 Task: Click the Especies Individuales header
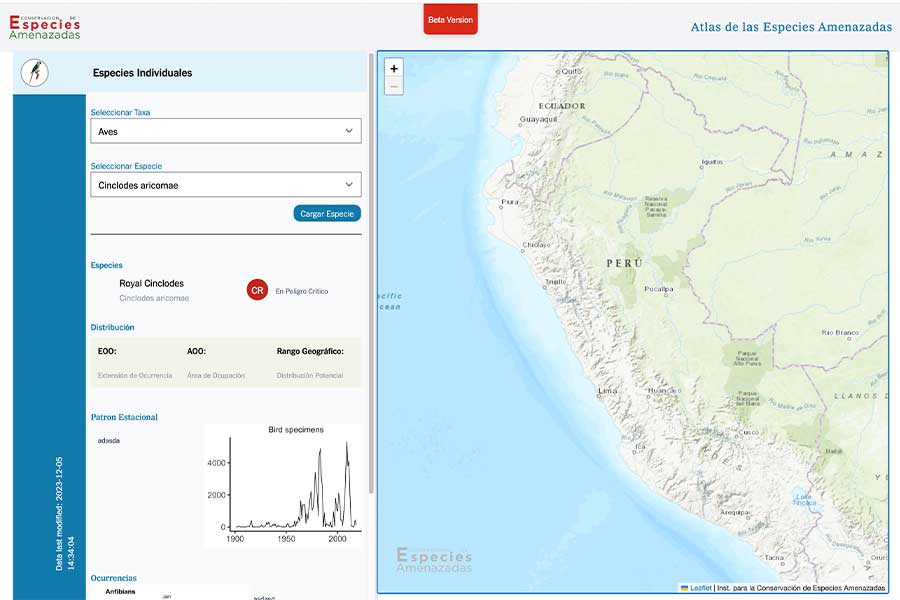(142, 73)
